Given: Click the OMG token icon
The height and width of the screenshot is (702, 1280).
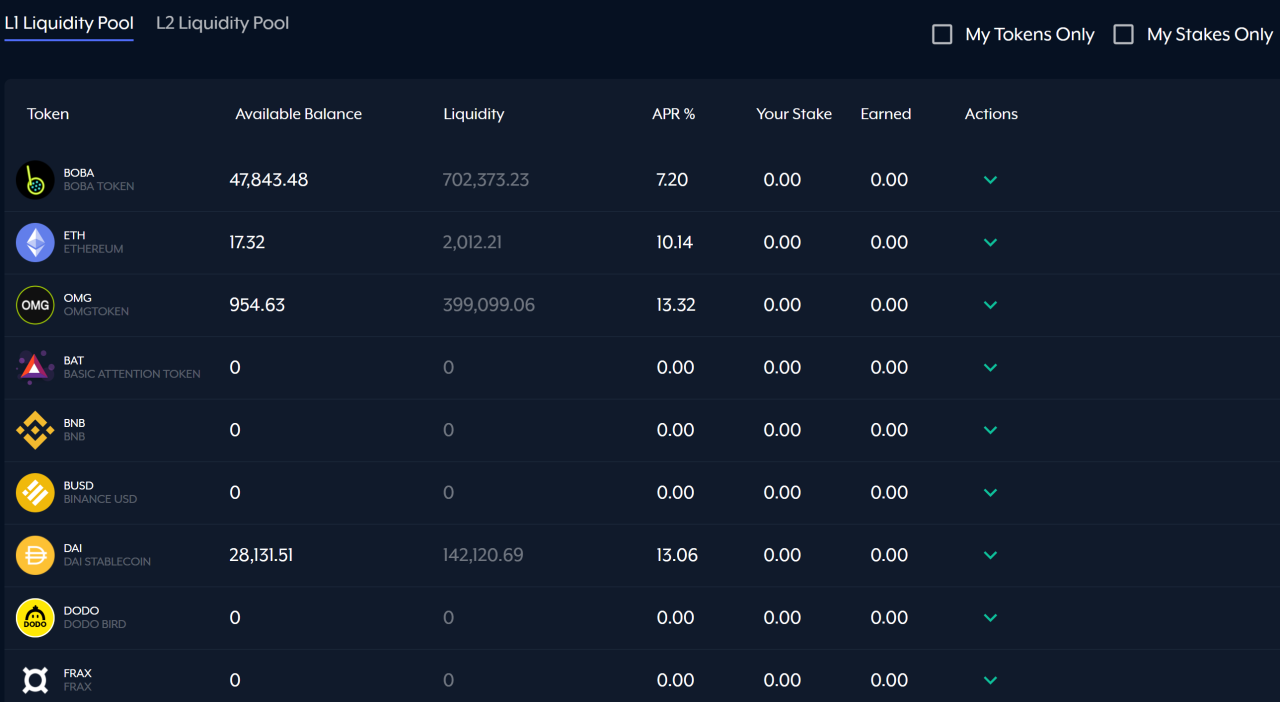Looking at the screenshot, I should click(35, 305).
